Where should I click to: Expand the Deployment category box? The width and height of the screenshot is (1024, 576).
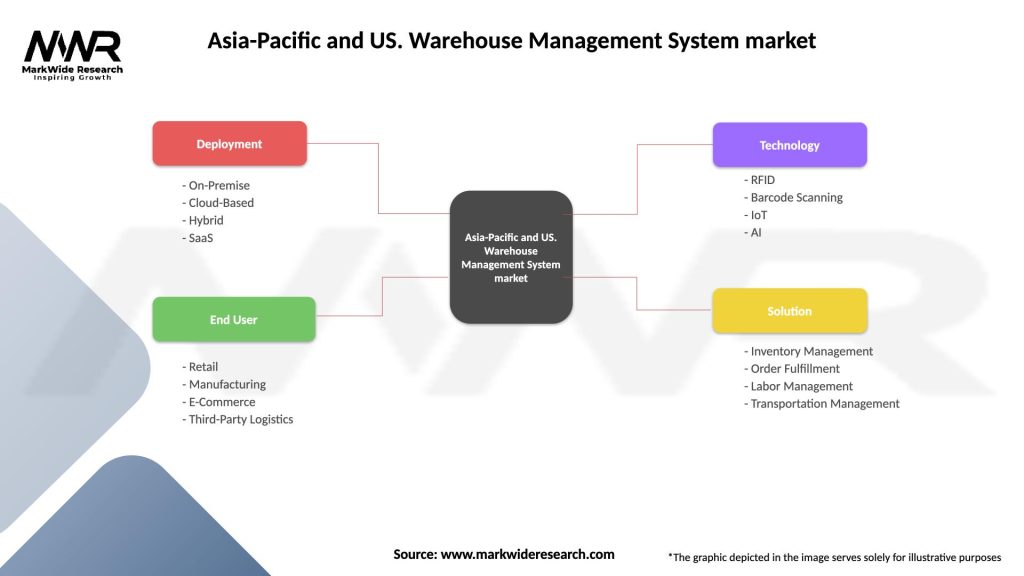pyautogui.click(x=229, y=143)
